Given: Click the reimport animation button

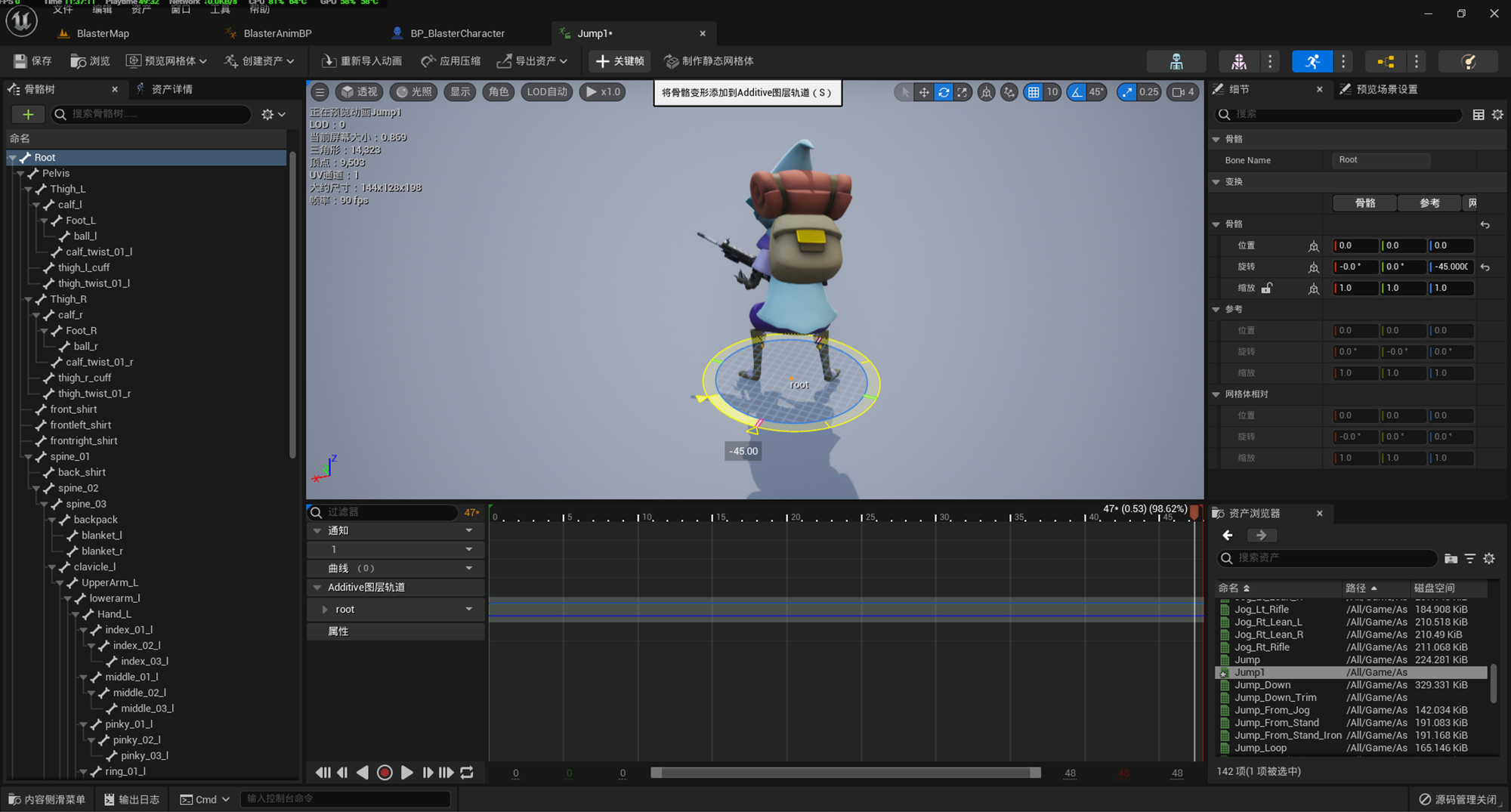Looking at the screenshot, I should point(362,61).
